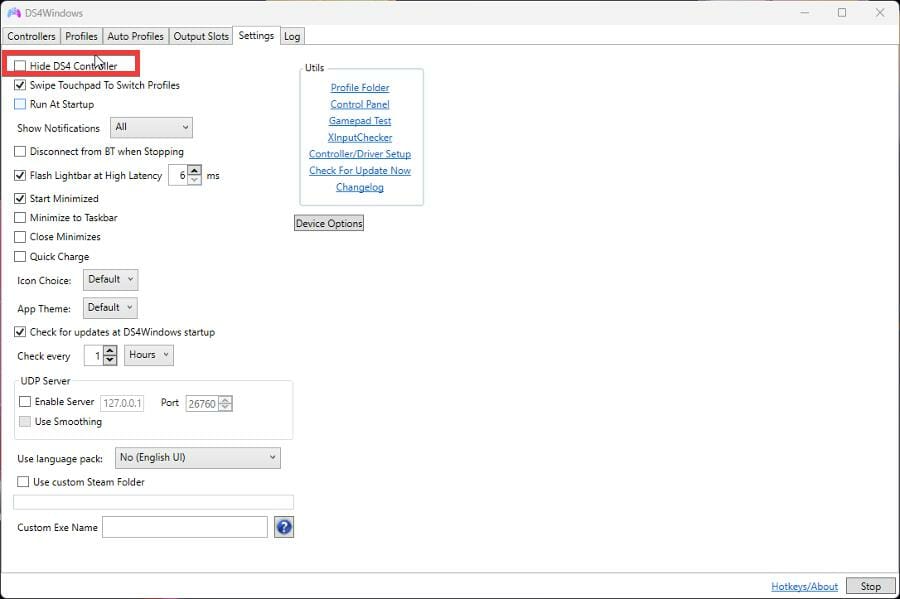
Task: Open the Auto Profiles tab
Action: pos(135,36)
